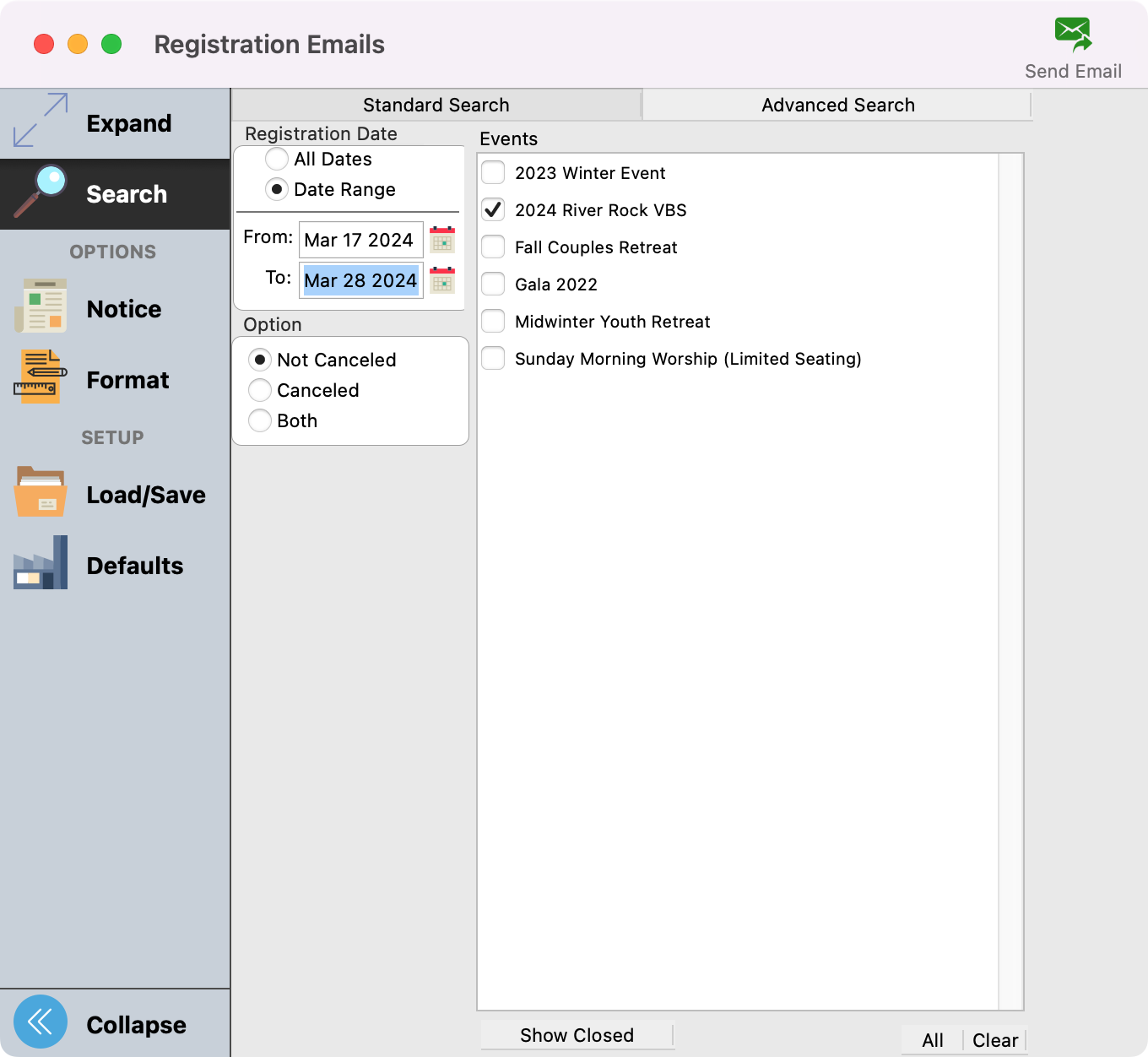
Task: Open the Defaults factory icon
Action: point(41,563)
